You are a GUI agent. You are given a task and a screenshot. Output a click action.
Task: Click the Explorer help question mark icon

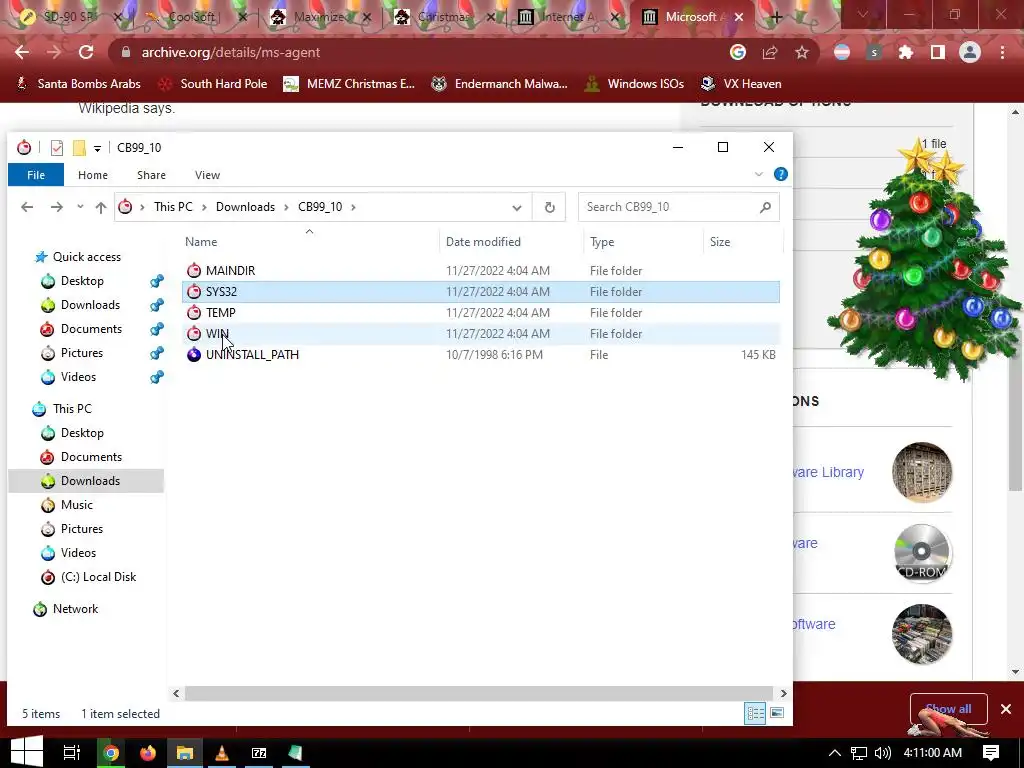point(780,174)
